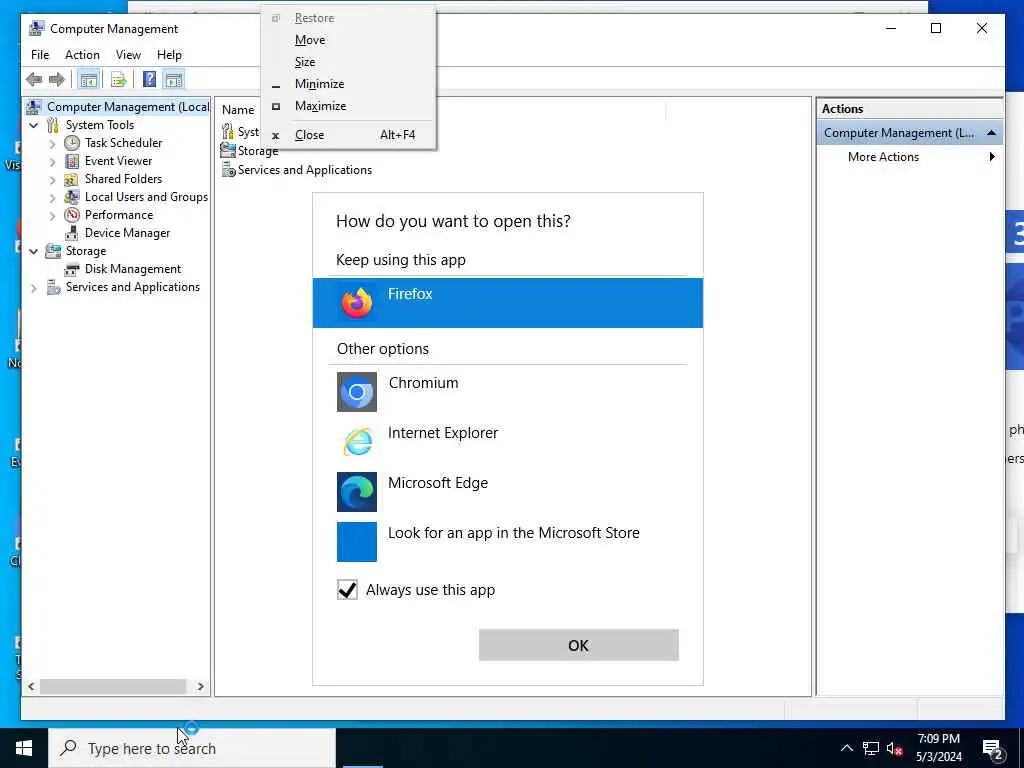The width and height of the screenshot is (1024, 768).
Task: Select Look for an app in Microsoft Store
Action: click(508, 541)
